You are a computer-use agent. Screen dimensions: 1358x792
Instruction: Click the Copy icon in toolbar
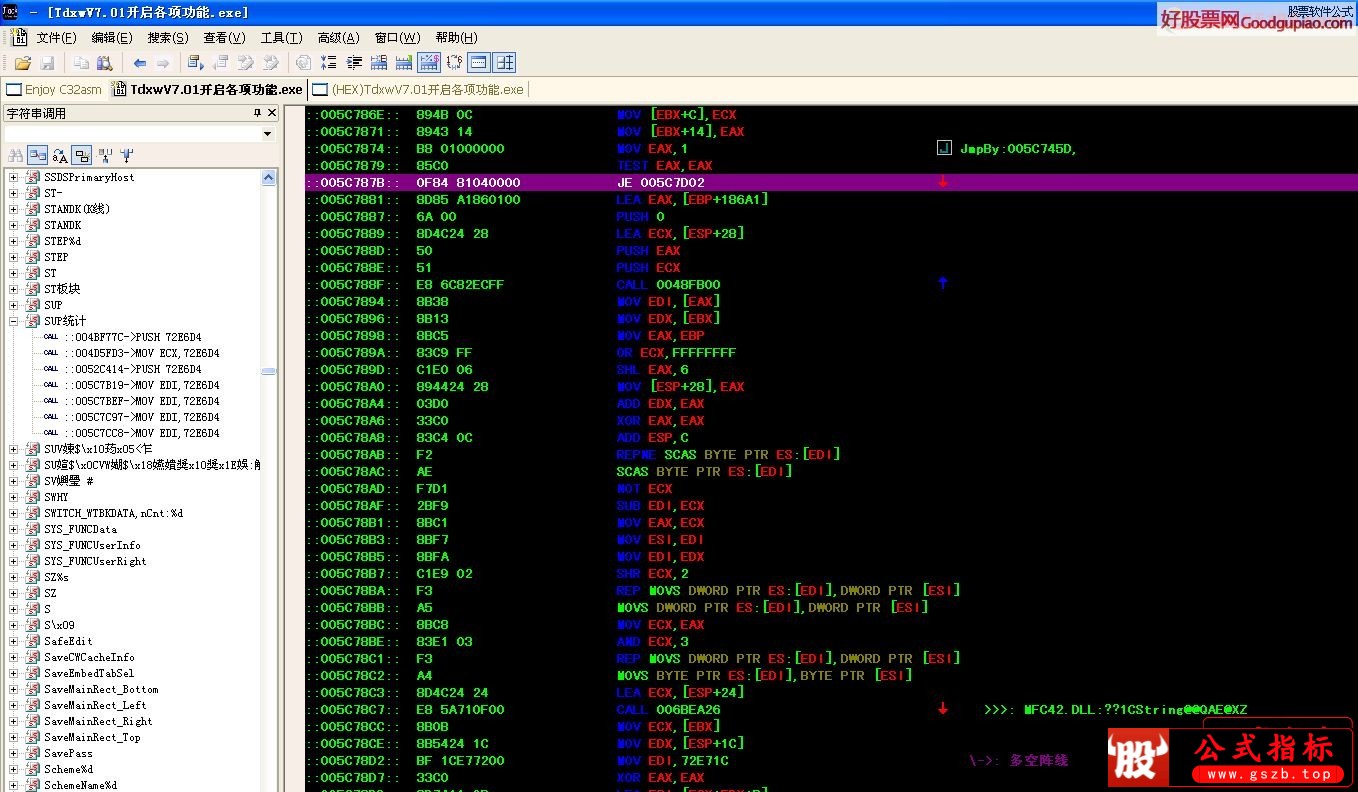point(81,63)
